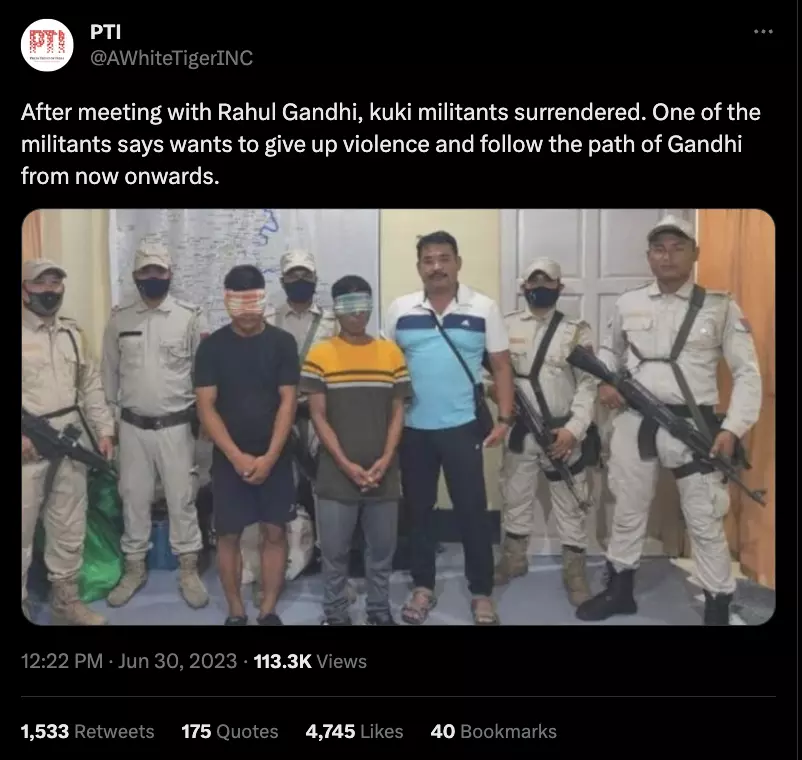Click the Quotes label text
This screenshot has height=760, width=802.
pos(247,732)
